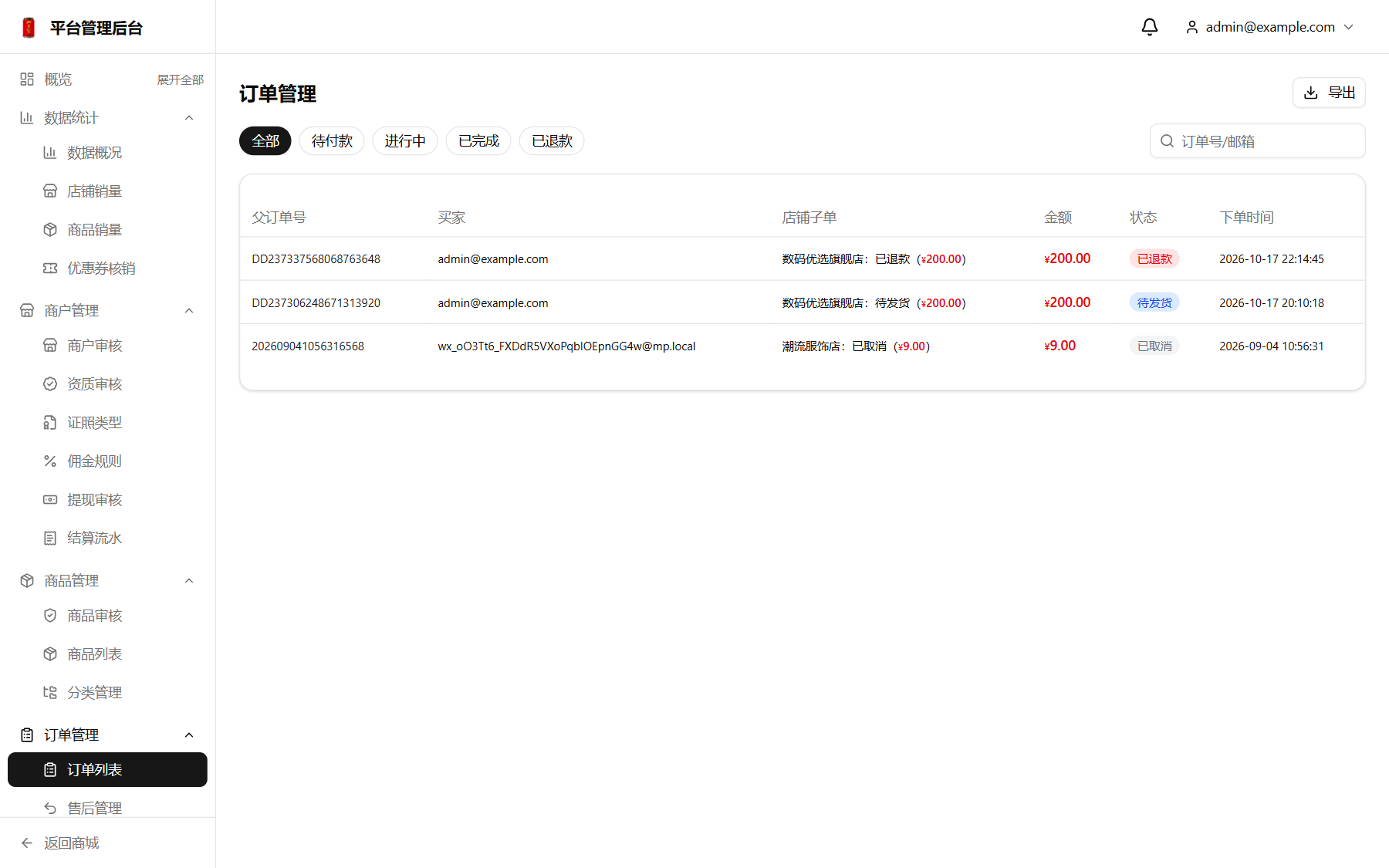
Task: Select the 已完成 filter tab
Action: [478, 141]
